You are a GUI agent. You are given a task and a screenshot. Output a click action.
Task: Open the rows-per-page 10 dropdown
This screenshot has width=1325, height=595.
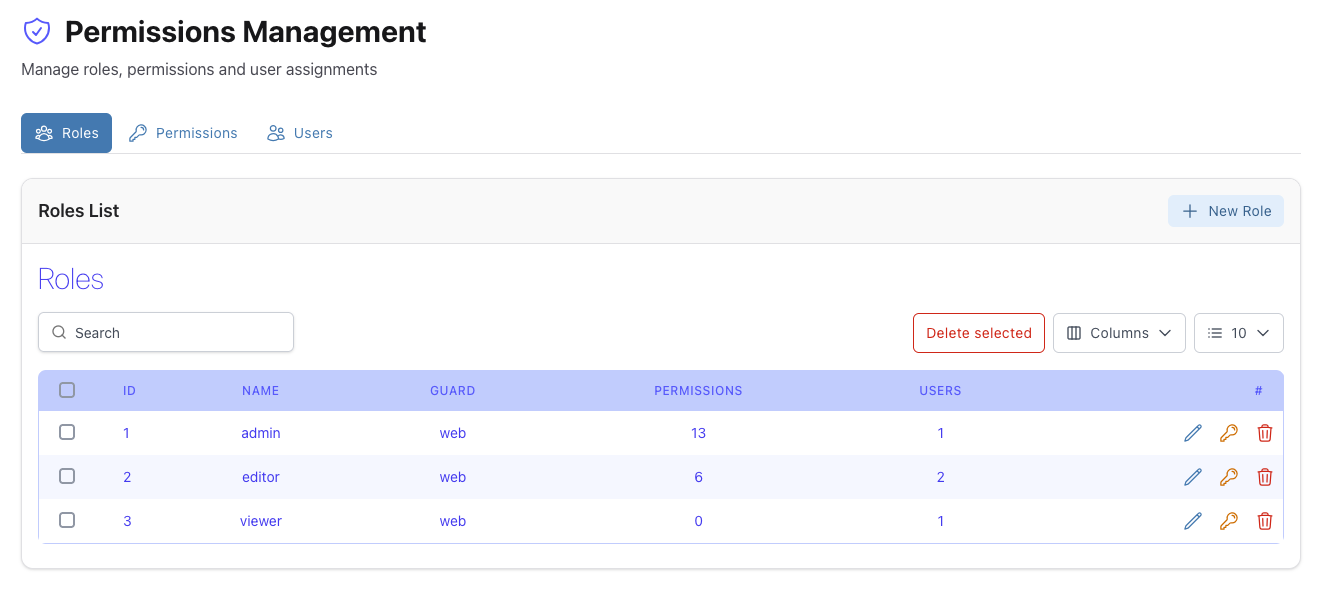pos(1238,333)
